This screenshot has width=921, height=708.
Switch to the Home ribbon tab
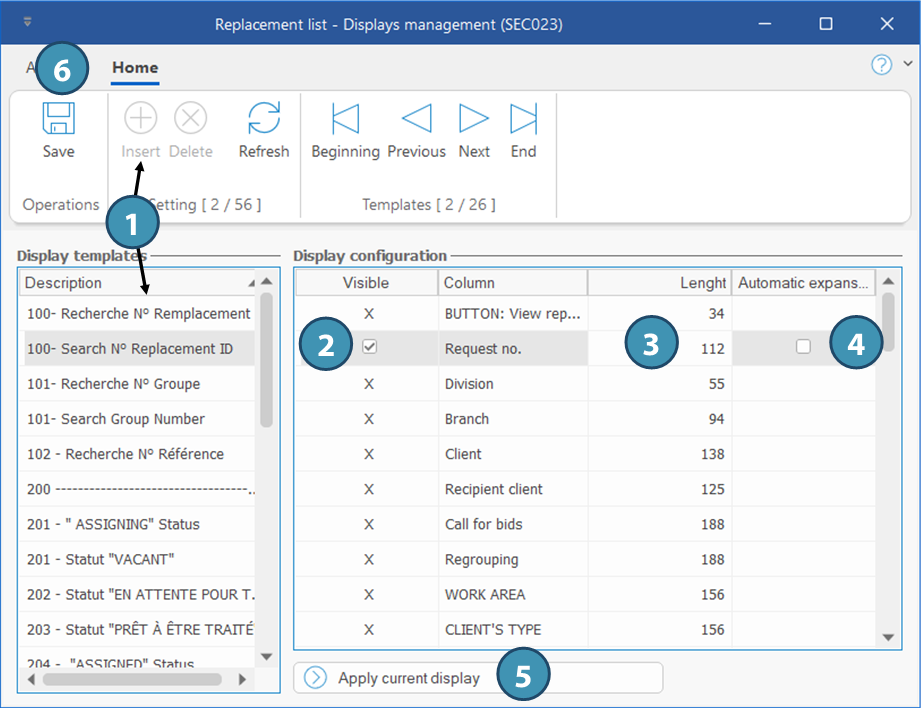135,68
